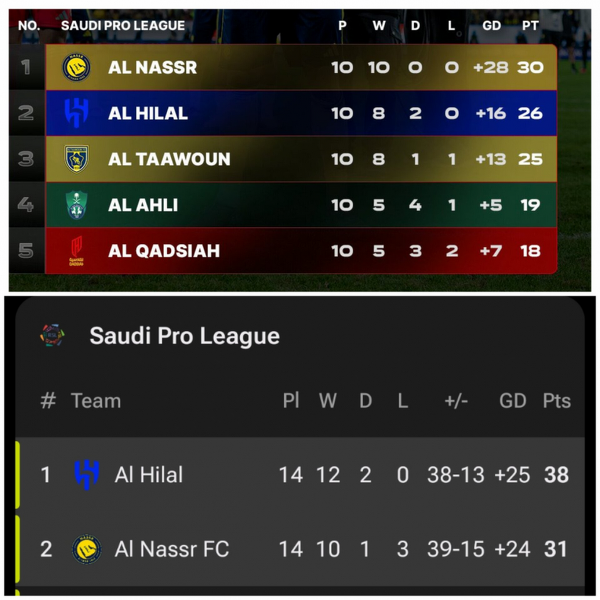
Task: Click the blue Al Hilal logo in top table
Action: click(77, 113)
